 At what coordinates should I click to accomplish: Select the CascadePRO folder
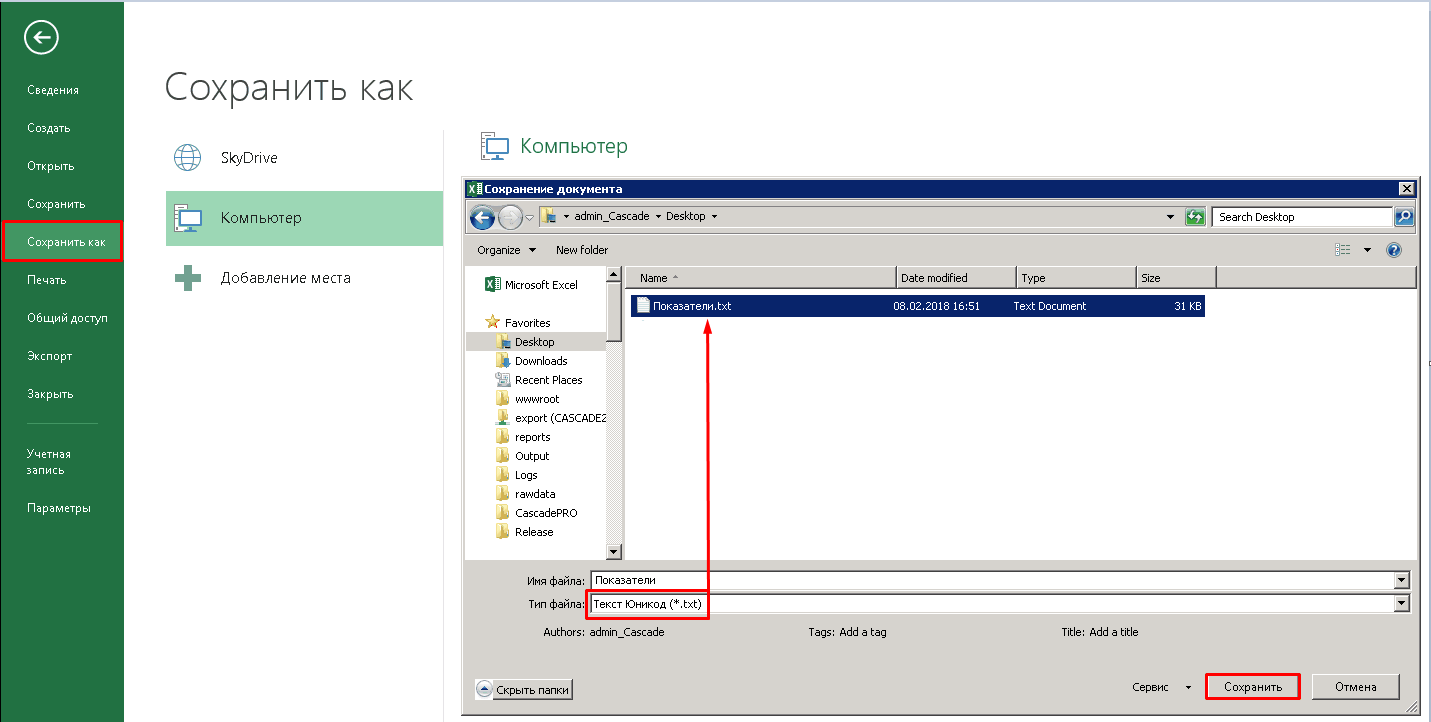coord(536,513)
